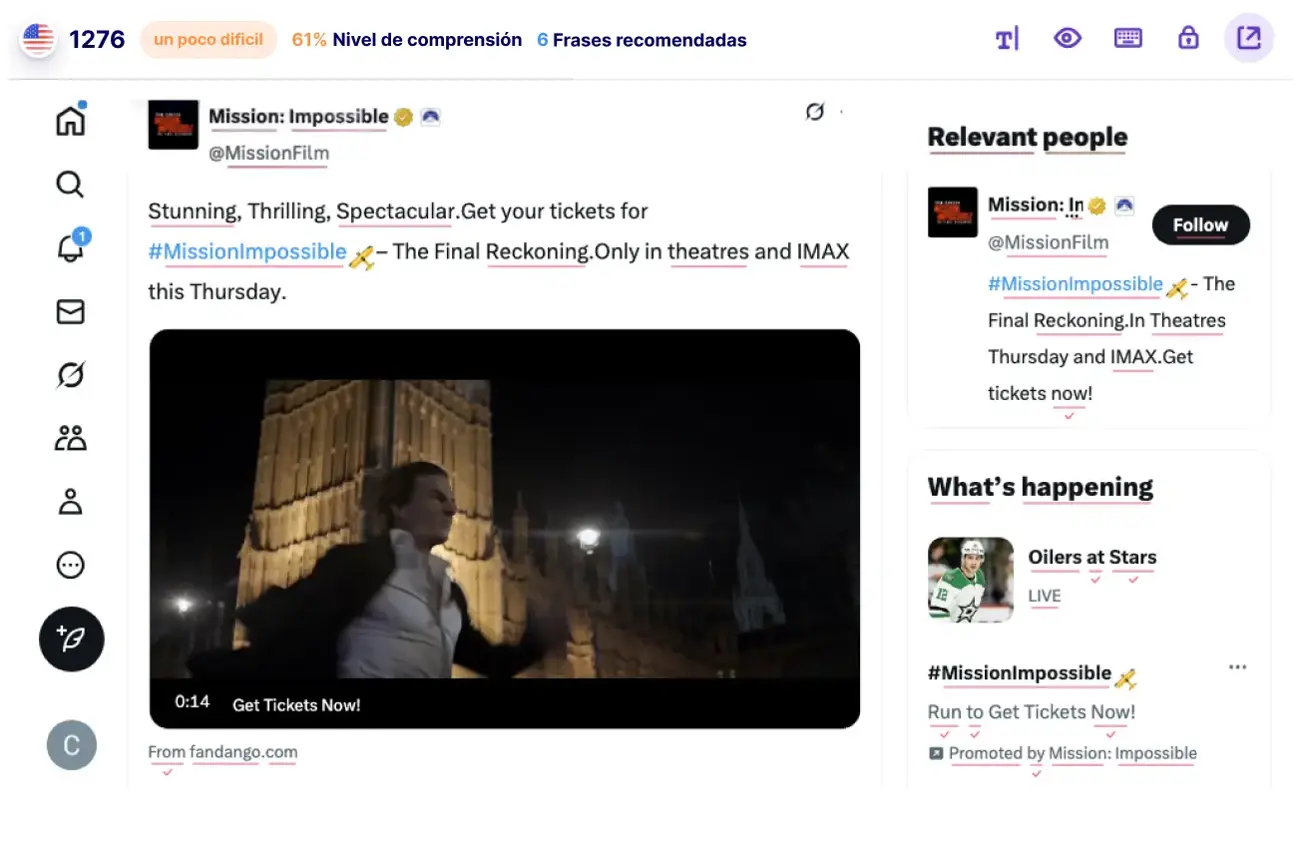Open US flag language selector

click(x=38, y=40)
